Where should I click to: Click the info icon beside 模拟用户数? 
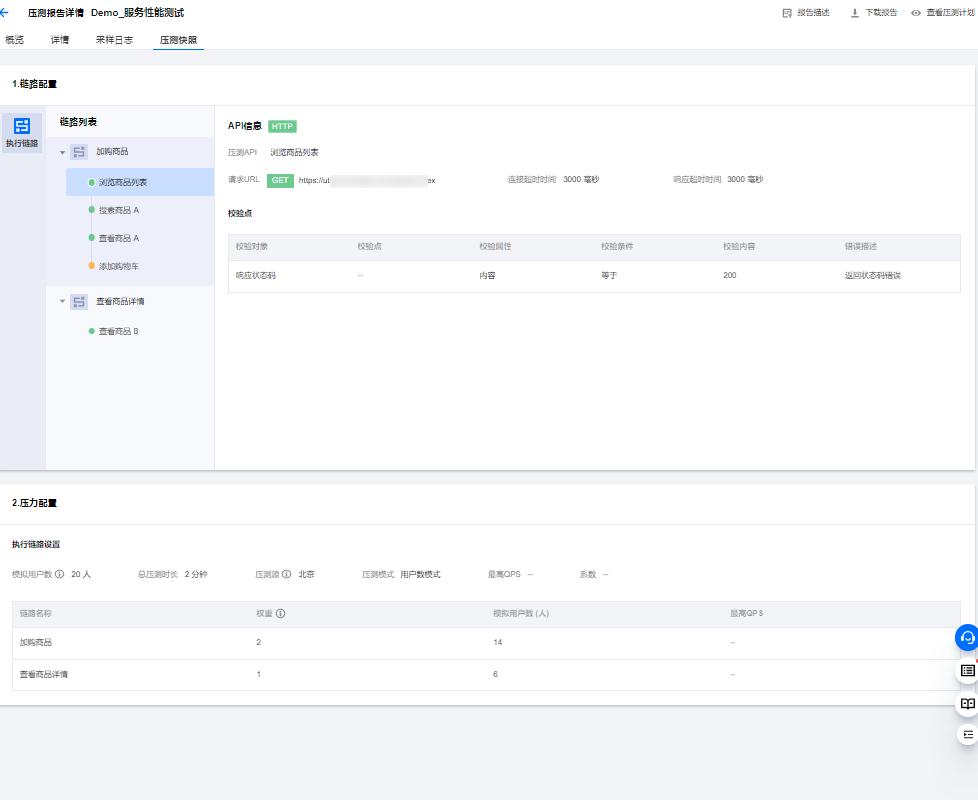pos(60,575)
